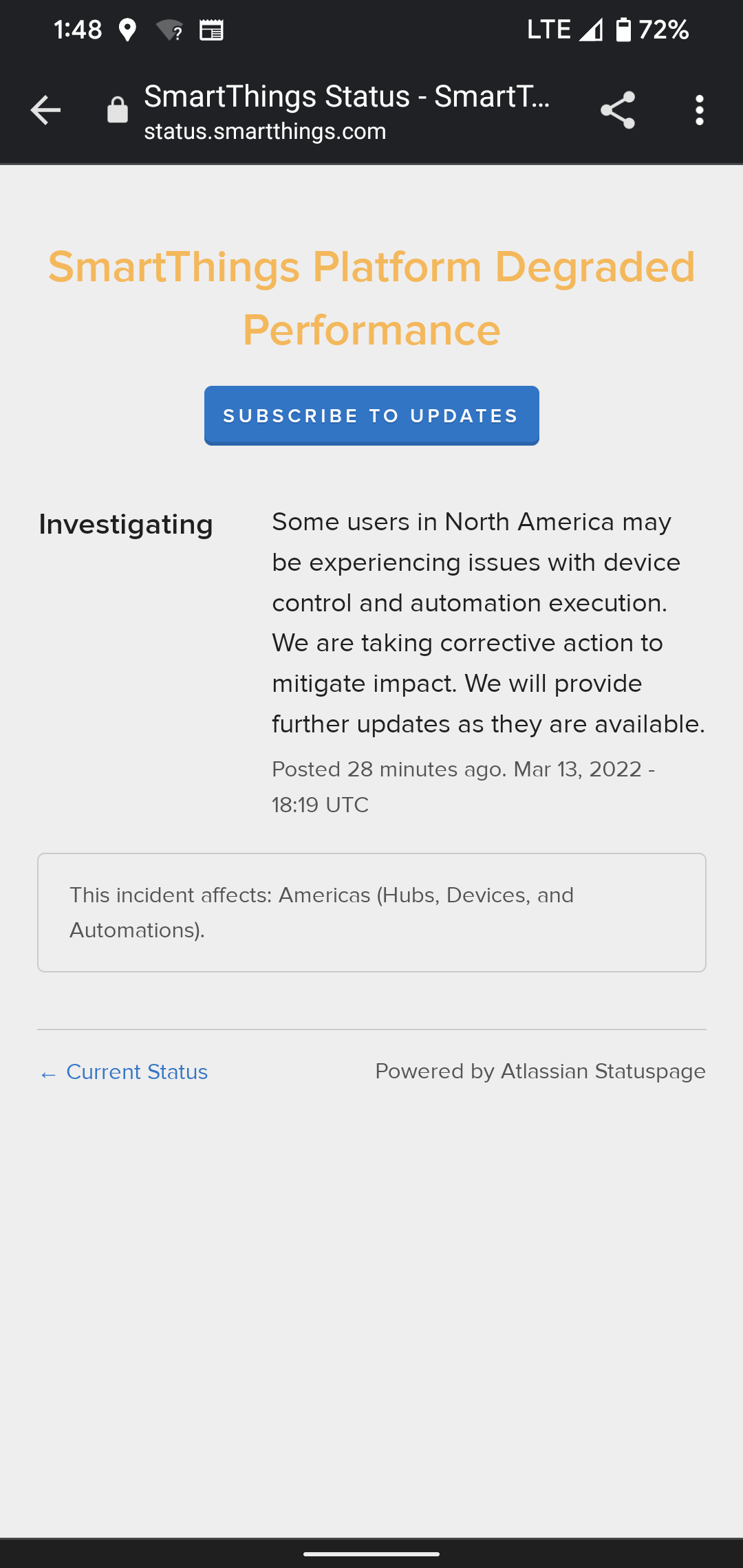Tap the incident affects Americas box
Viewport: 743px width, 1568px height.
(x=371, y=911)
